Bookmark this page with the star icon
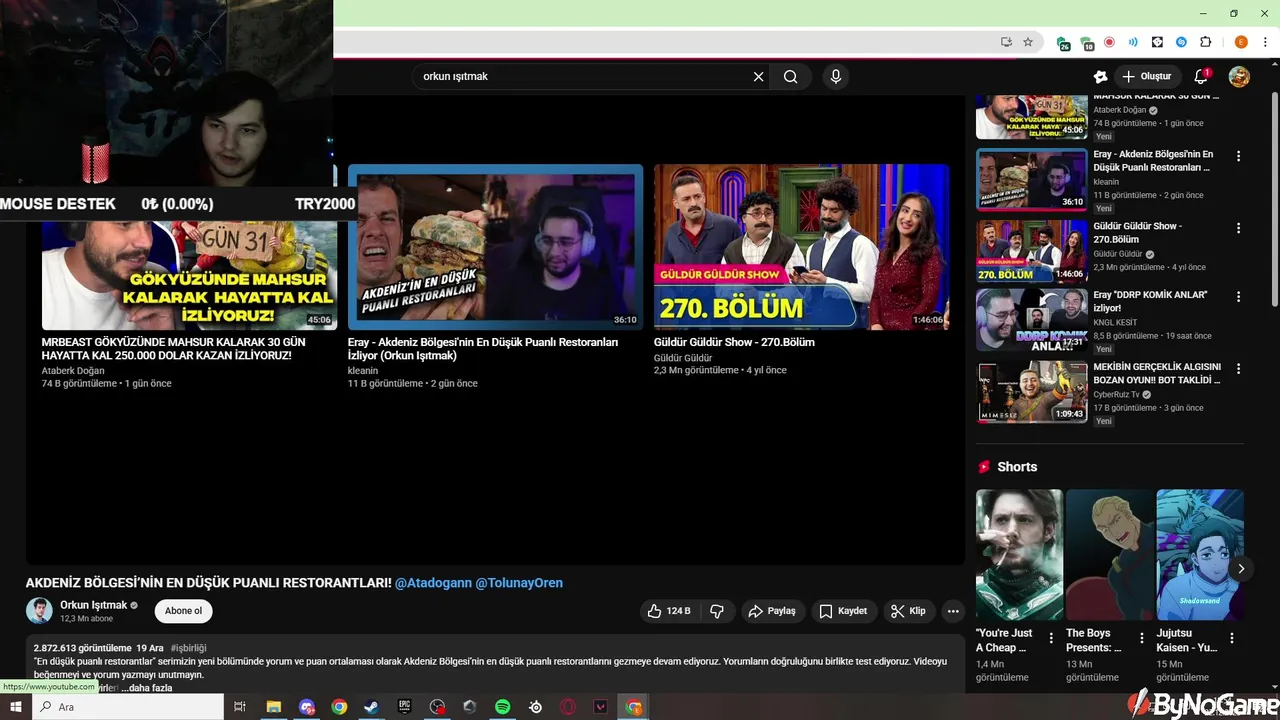The image size is (1280, 720). (1028, 42)
